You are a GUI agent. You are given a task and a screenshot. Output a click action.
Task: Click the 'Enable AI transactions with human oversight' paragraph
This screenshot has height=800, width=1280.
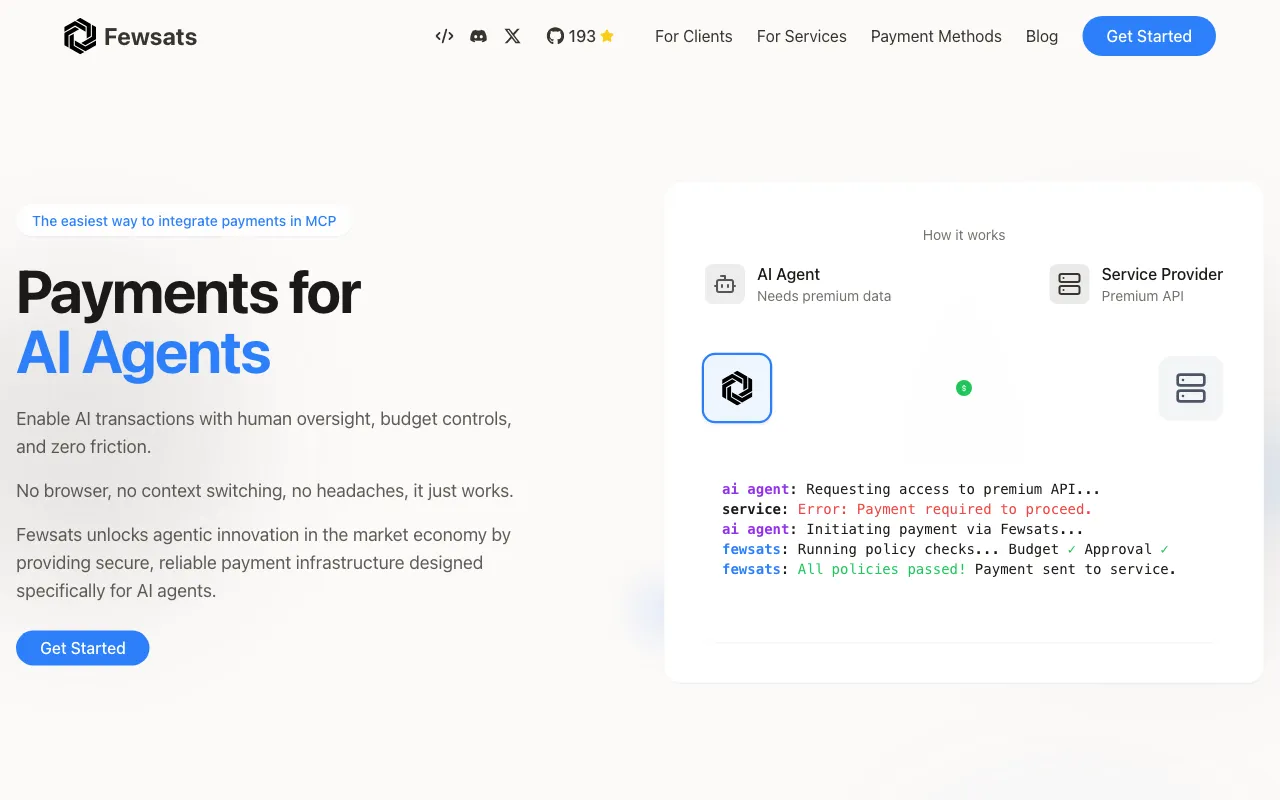pyautogui.click(x=264, y=433)
